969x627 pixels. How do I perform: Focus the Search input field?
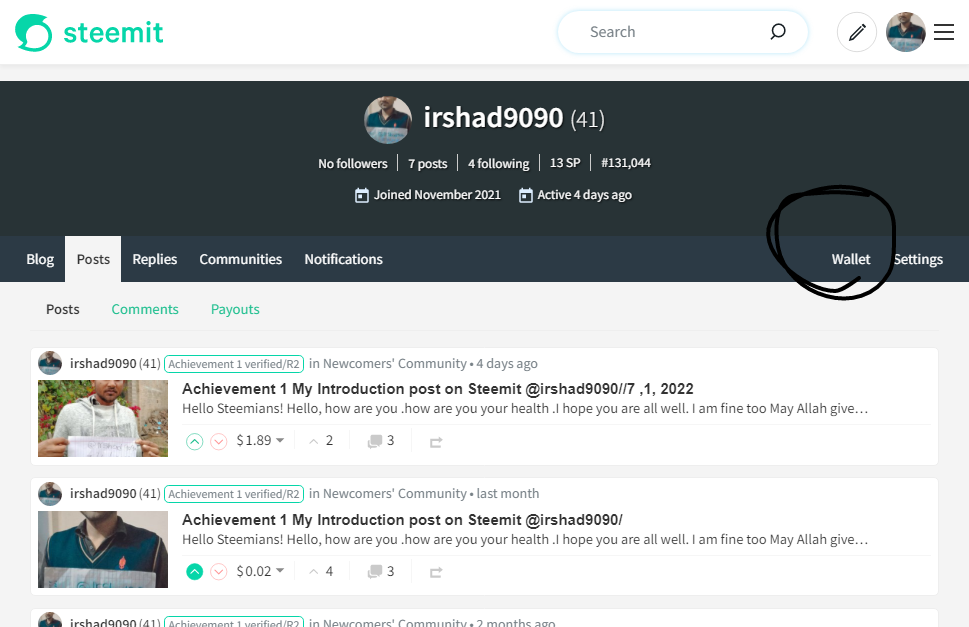[x=674, y=32]
